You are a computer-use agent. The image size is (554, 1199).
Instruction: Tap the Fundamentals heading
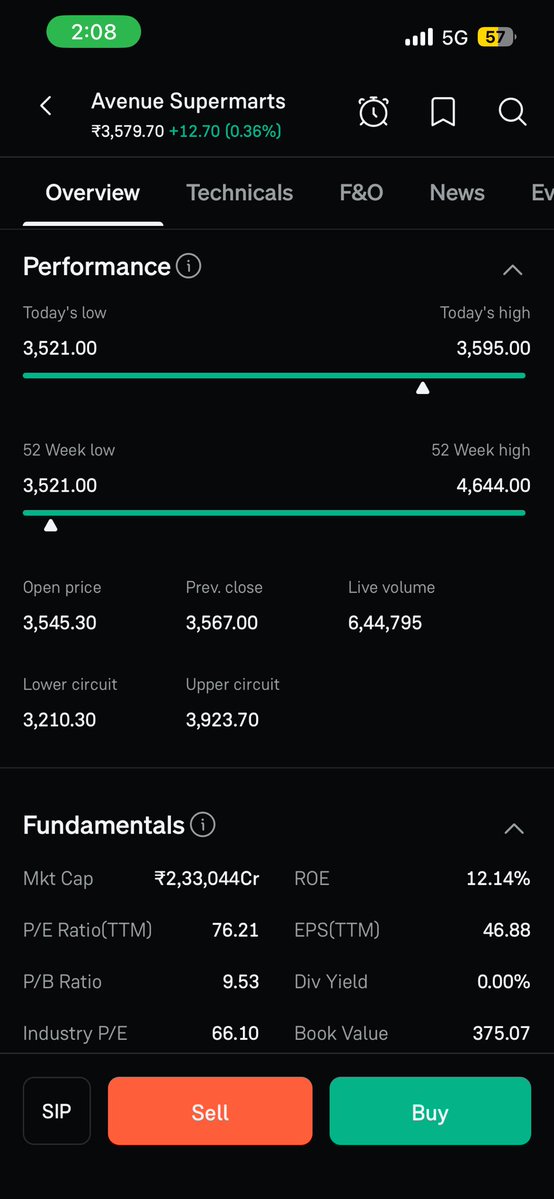point(103,825)
